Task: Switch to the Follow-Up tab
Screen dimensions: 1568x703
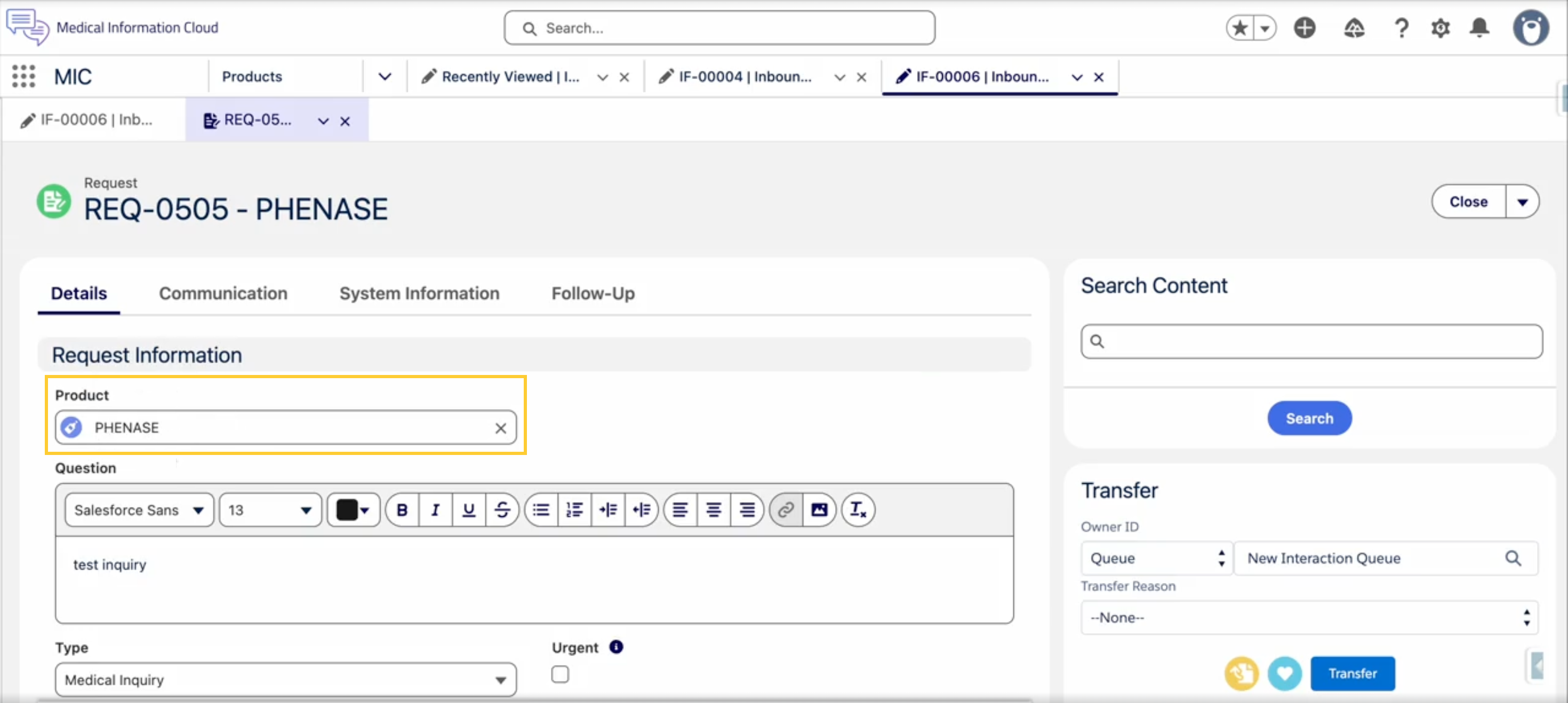Action: point(594,293)
